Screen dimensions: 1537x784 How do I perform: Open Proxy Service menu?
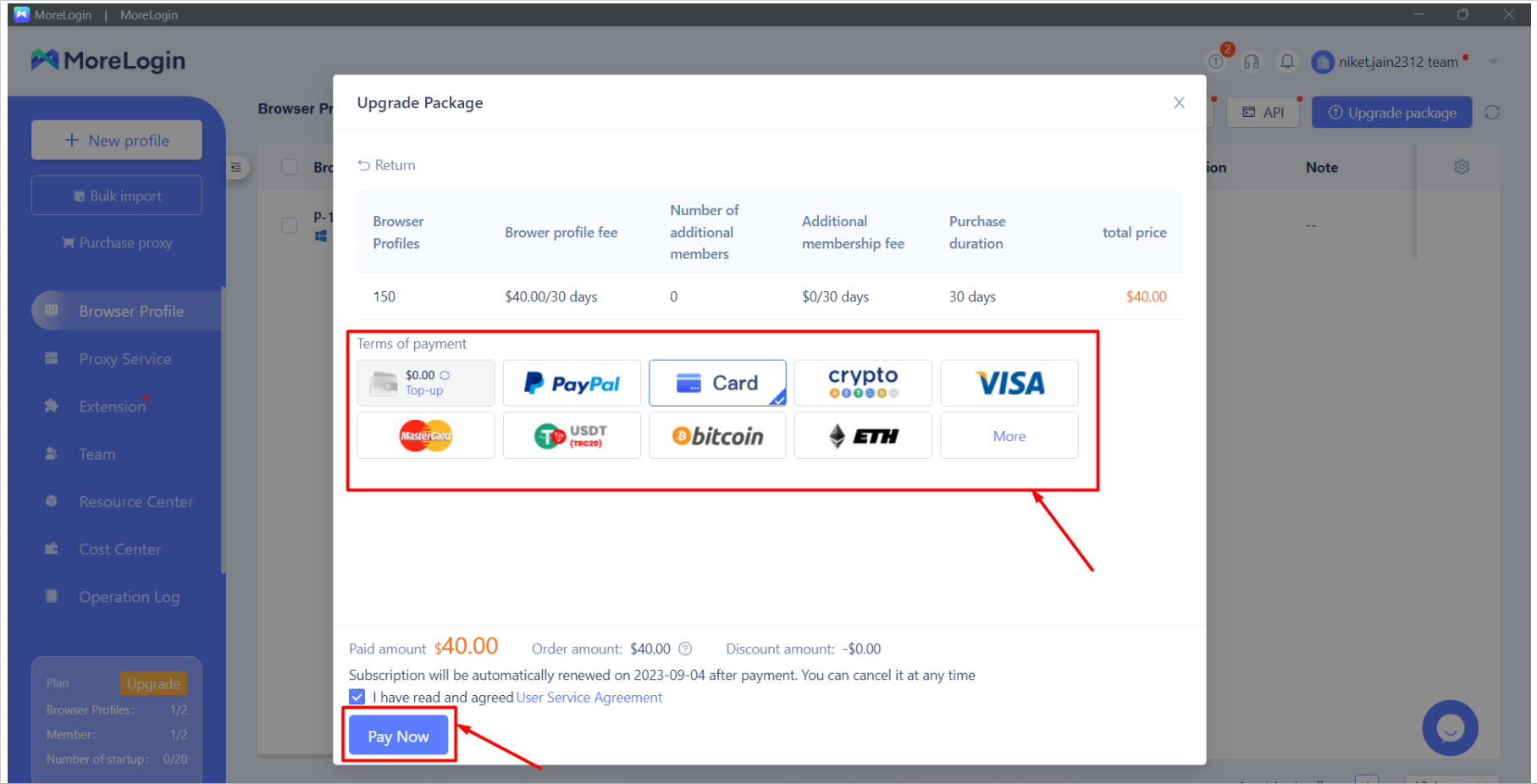tap(126, 359)
